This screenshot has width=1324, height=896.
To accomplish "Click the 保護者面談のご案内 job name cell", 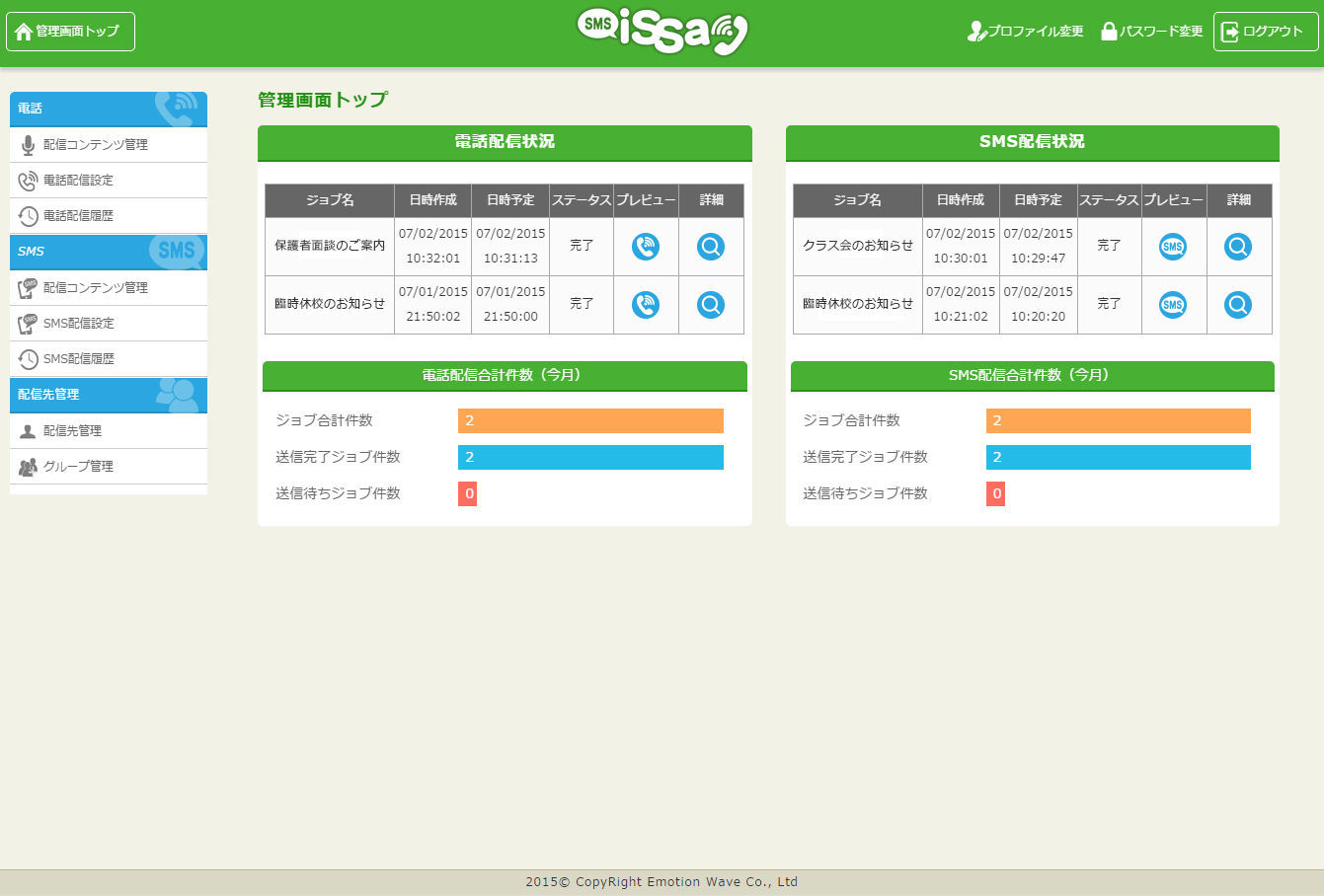I will pos(330,246).
